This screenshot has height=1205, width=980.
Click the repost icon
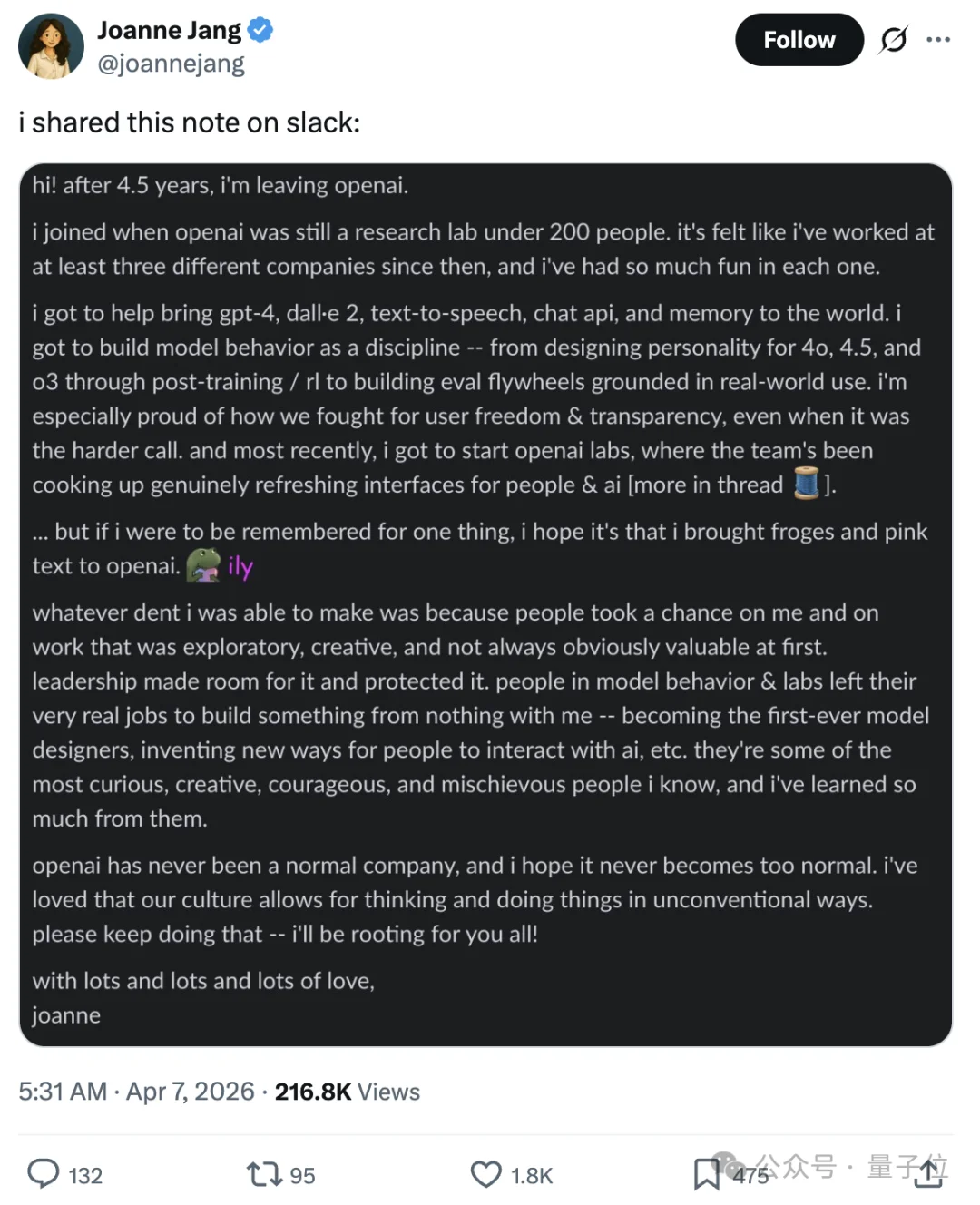click(x=264, y=1173)
